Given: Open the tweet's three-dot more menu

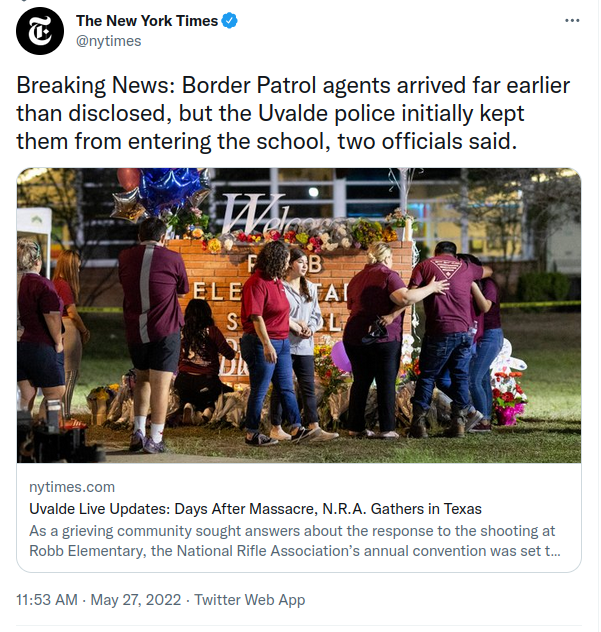Looking at the screenshot, I should [x=572, y=21].
